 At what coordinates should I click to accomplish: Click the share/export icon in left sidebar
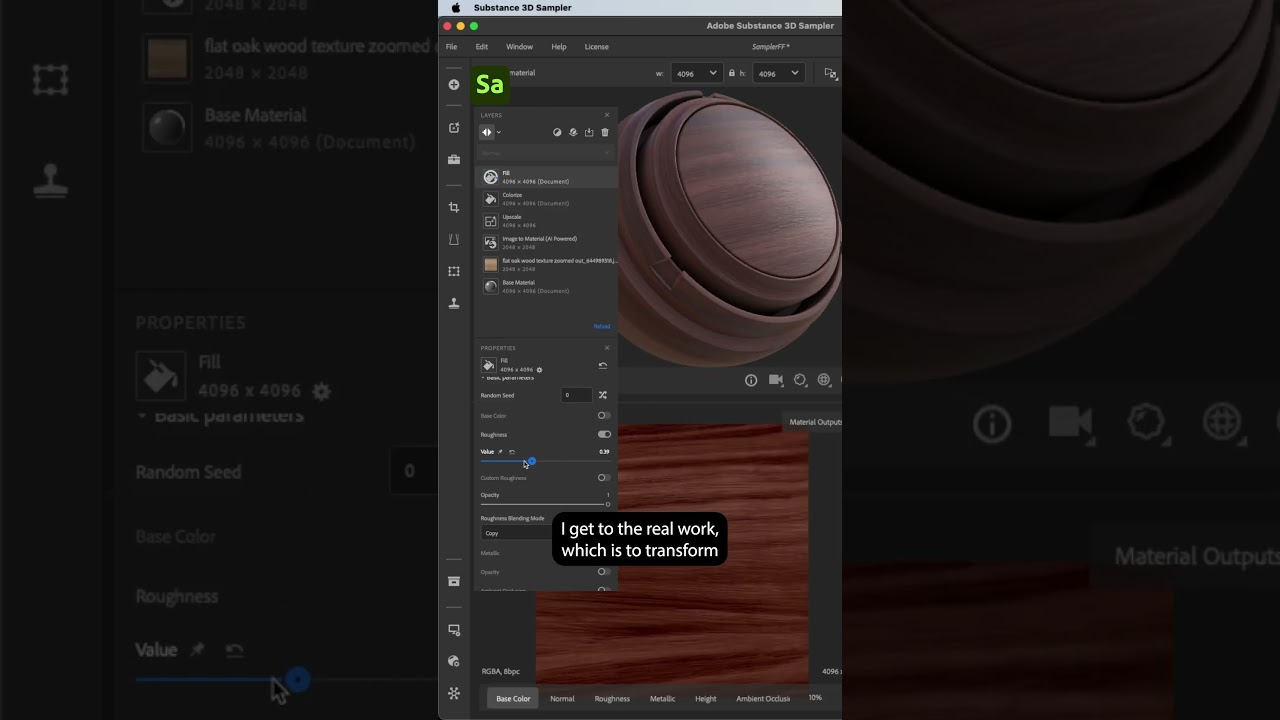tap(454, 128)
